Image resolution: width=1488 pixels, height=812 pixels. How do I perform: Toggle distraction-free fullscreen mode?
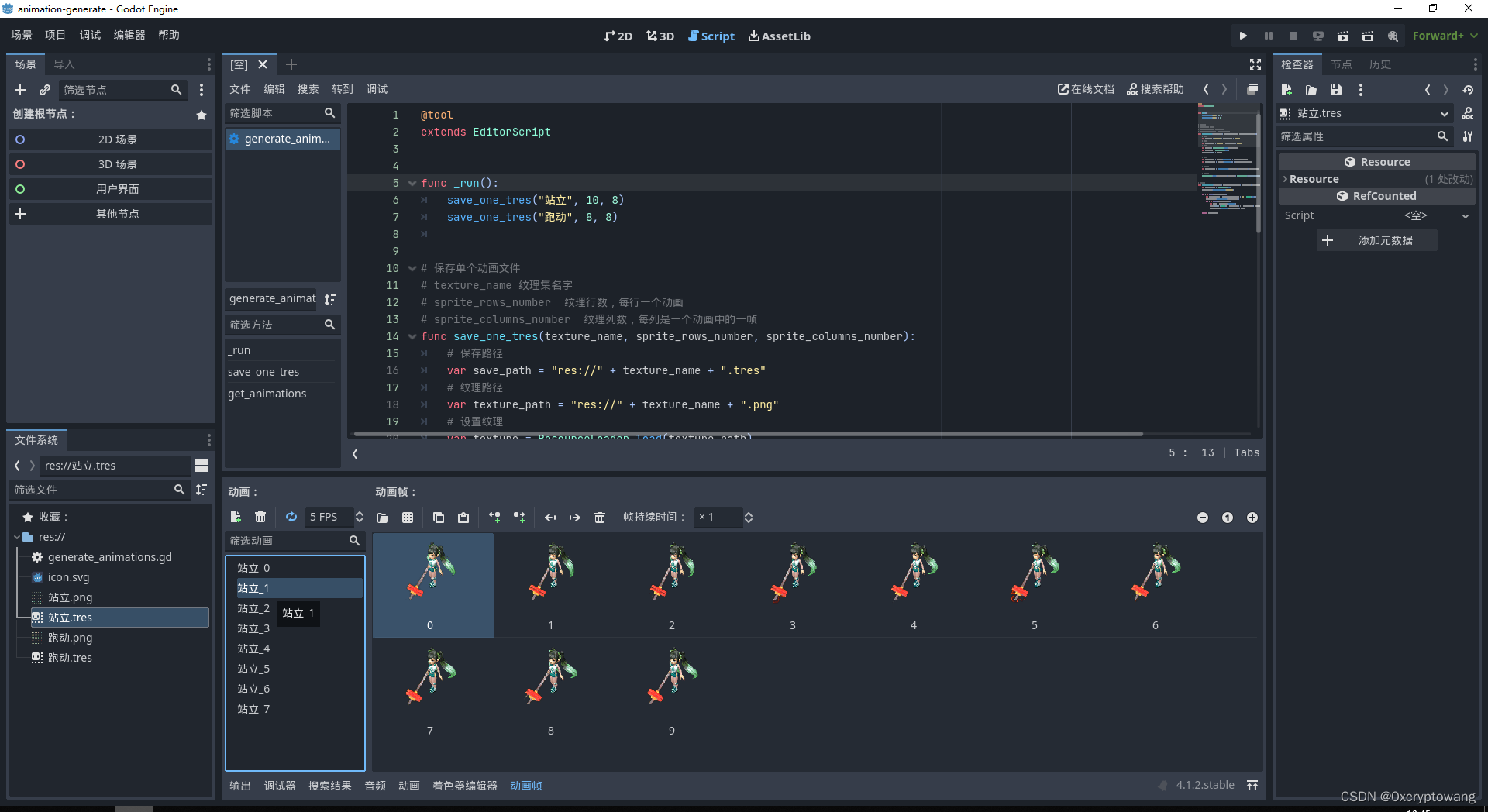1255,64
